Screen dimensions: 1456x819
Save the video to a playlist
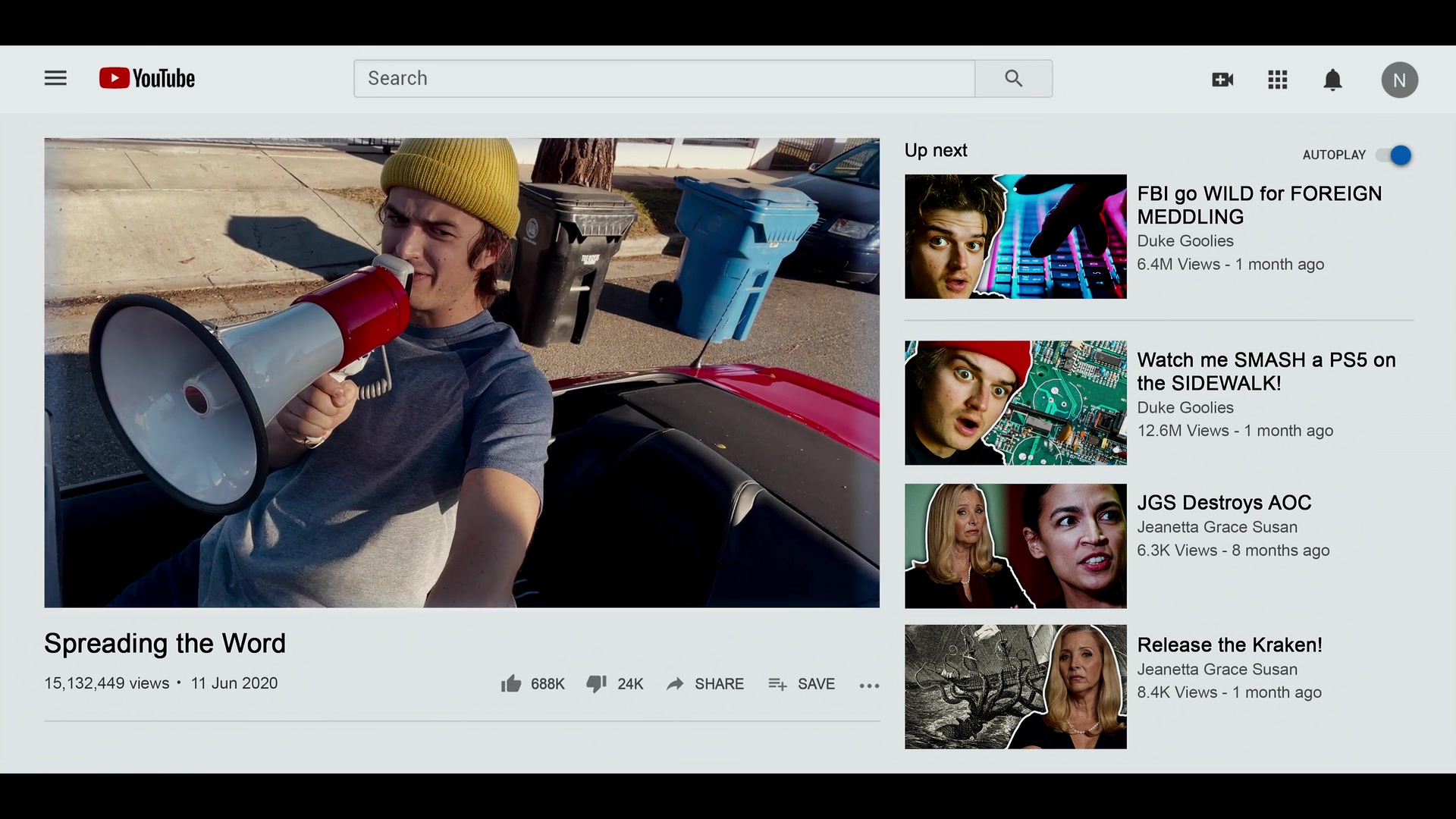tap(801, 683)
